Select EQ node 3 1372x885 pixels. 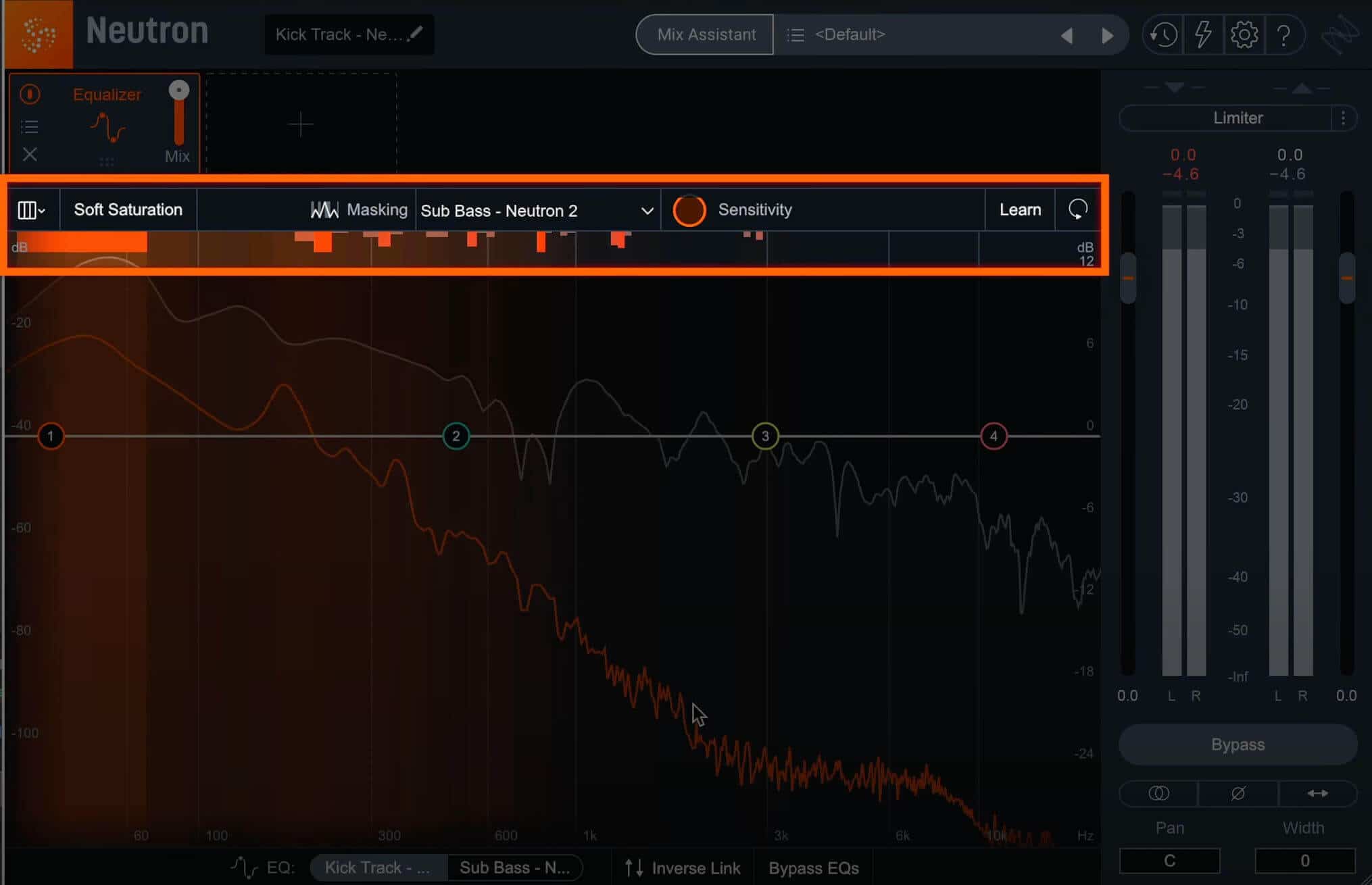coord(765,436)
